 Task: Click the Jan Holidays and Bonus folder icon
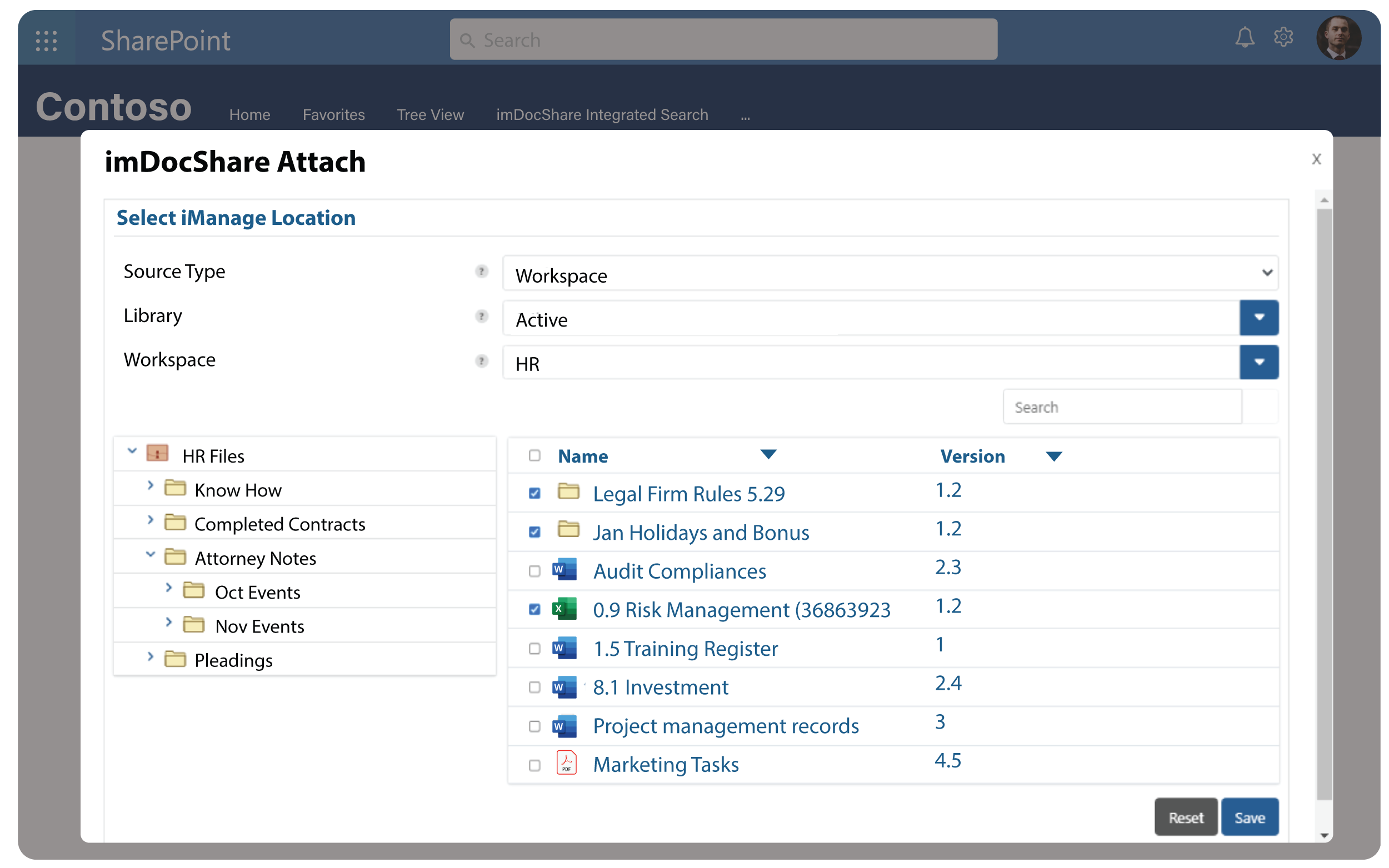point(568,530)
